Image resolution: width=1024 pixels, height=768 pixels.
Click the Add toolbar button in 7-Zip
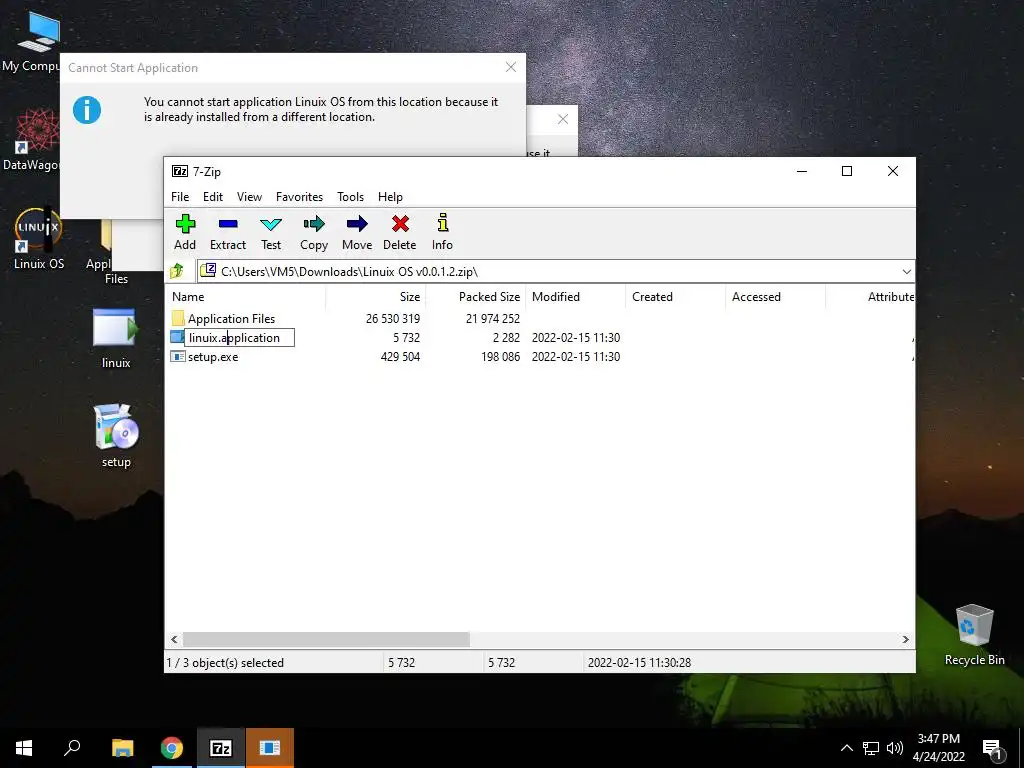[x=185, y=232]
